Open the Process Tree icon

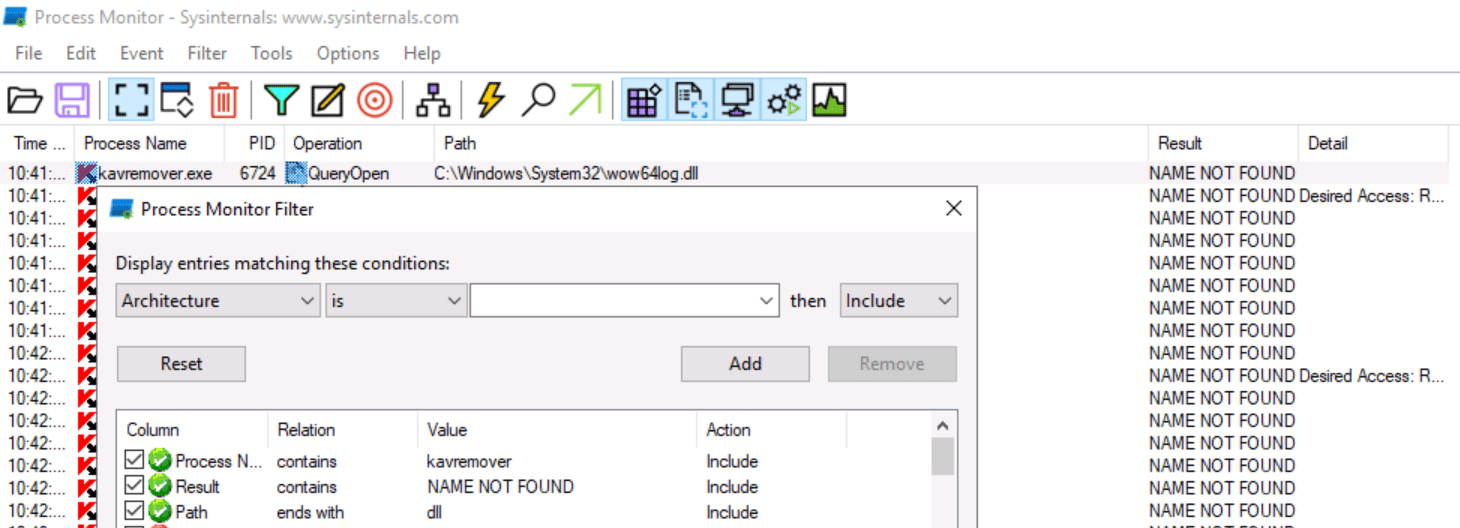coord(433,100)
